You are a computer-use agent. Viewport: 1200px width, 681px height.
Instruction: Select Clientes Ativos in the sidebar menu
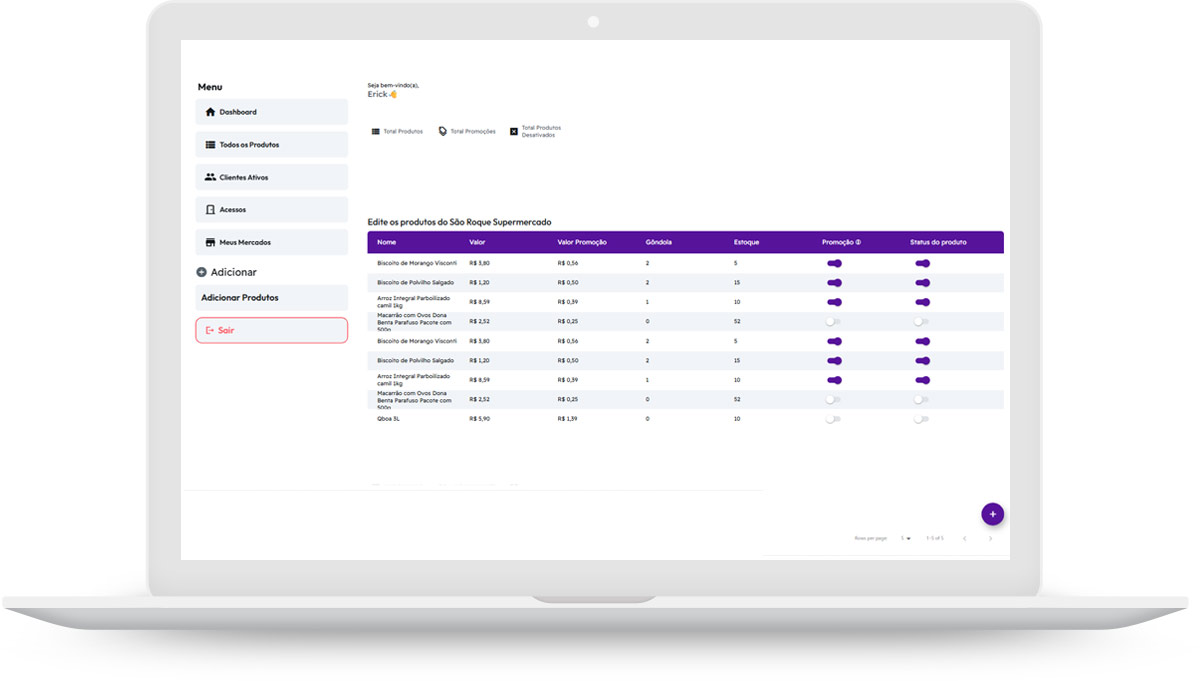(x=272, y=177)
